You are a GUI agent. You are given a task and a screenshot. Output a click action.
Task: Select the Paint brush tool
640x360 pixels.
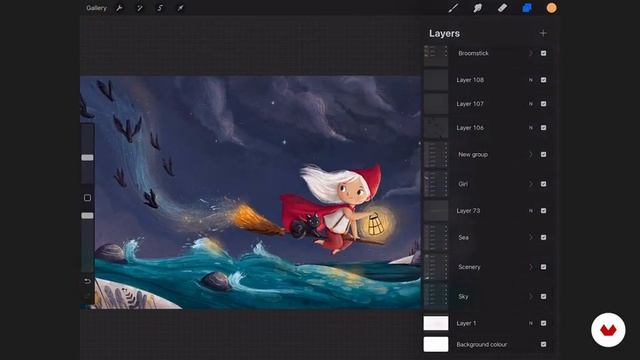tap(453, 8)
